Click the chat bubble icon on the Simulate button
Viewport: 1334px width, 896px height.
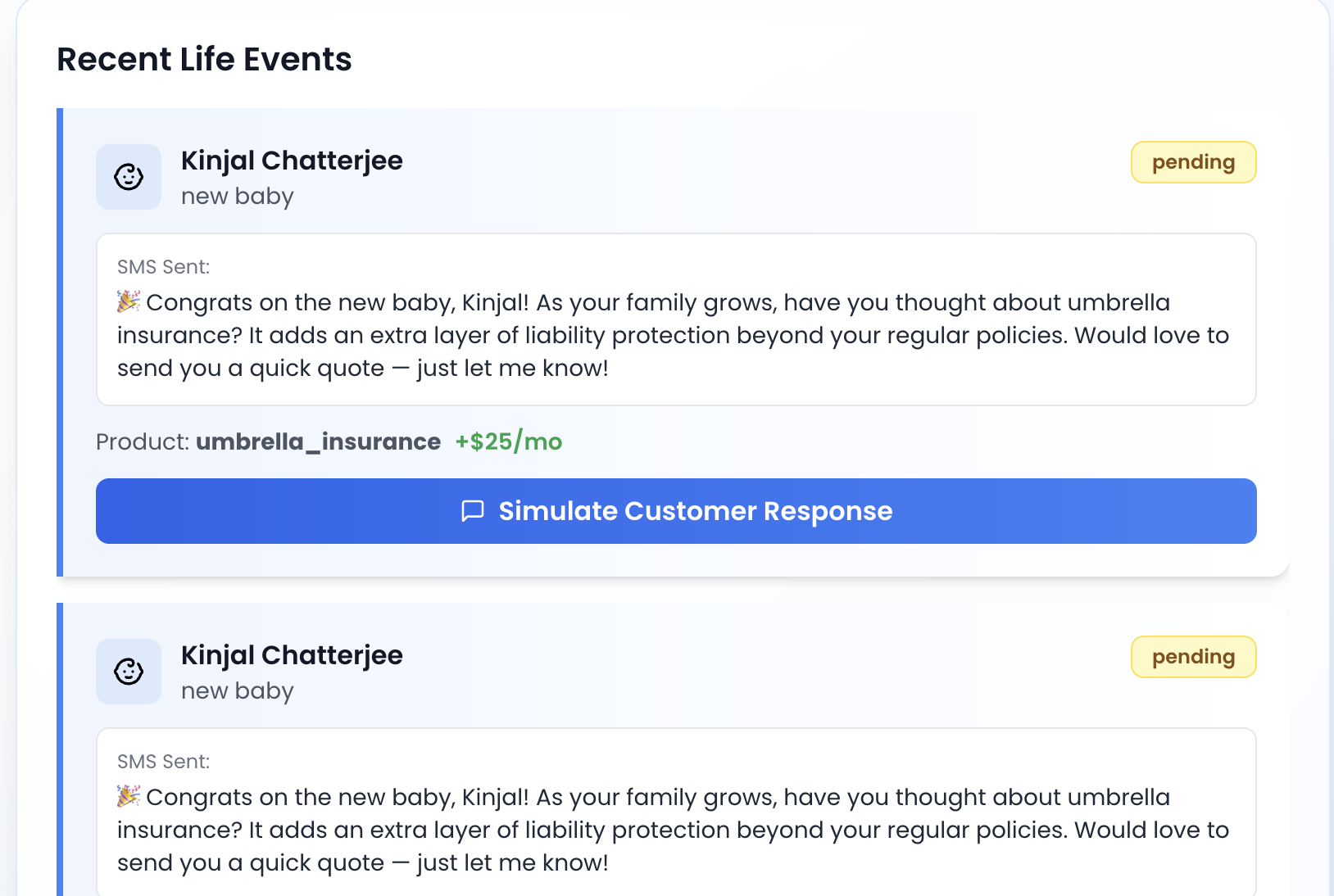coord(473,511)
